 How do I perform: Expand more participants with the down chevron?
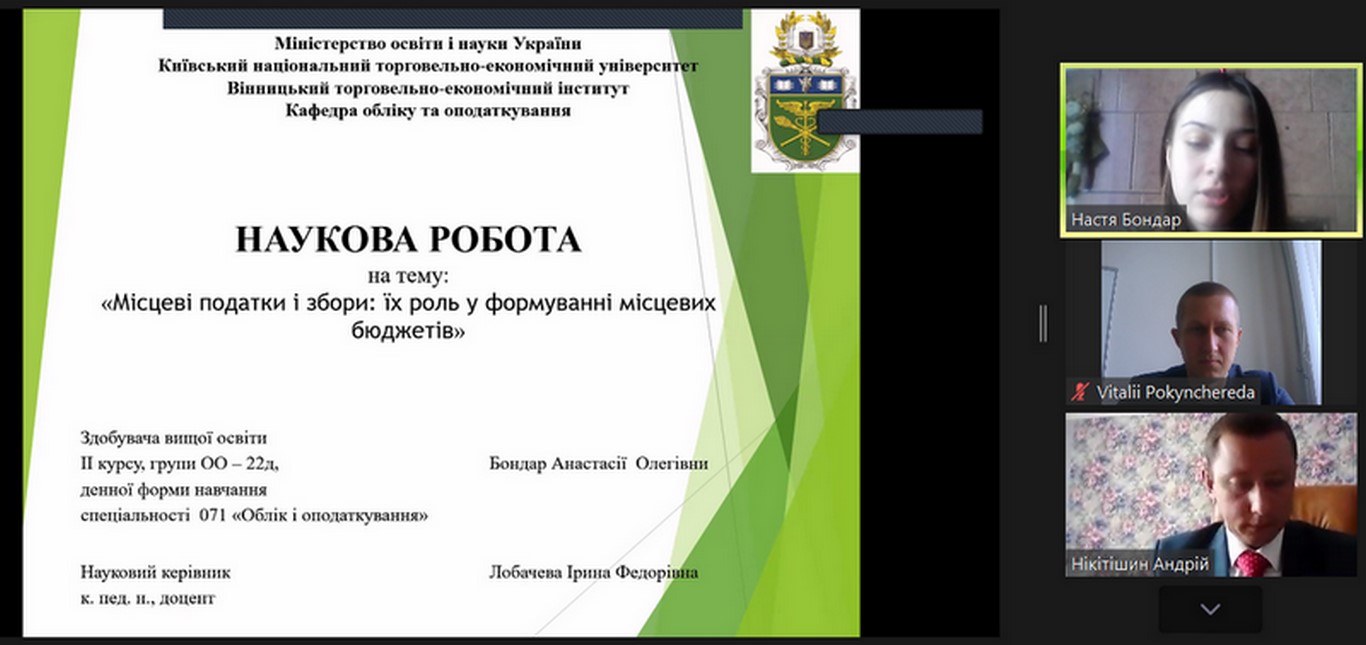pos(1210,608)
